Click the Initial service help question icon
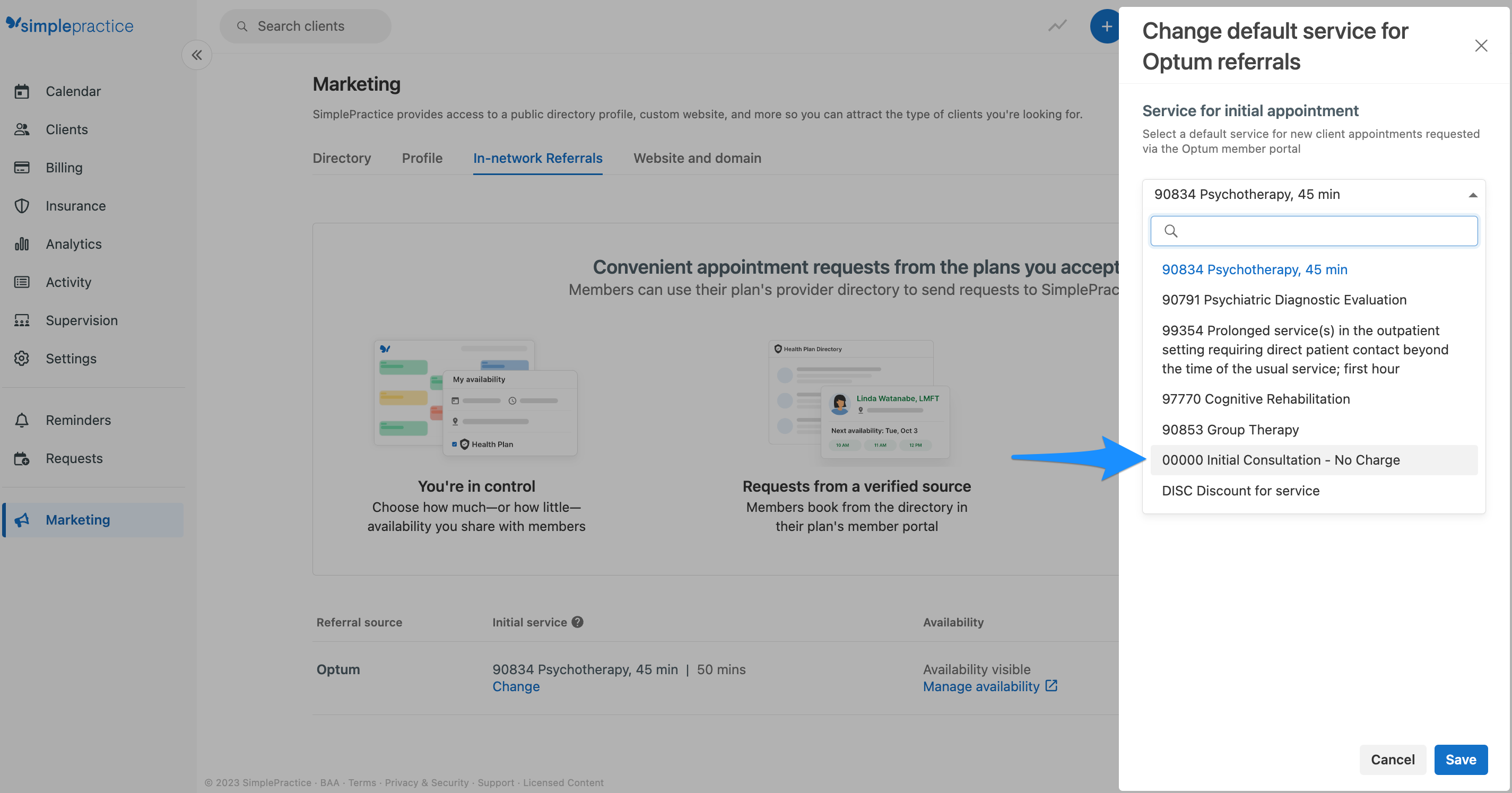Image resolution: width=1512 pixels, height=793 pixels. click(578, 622)
